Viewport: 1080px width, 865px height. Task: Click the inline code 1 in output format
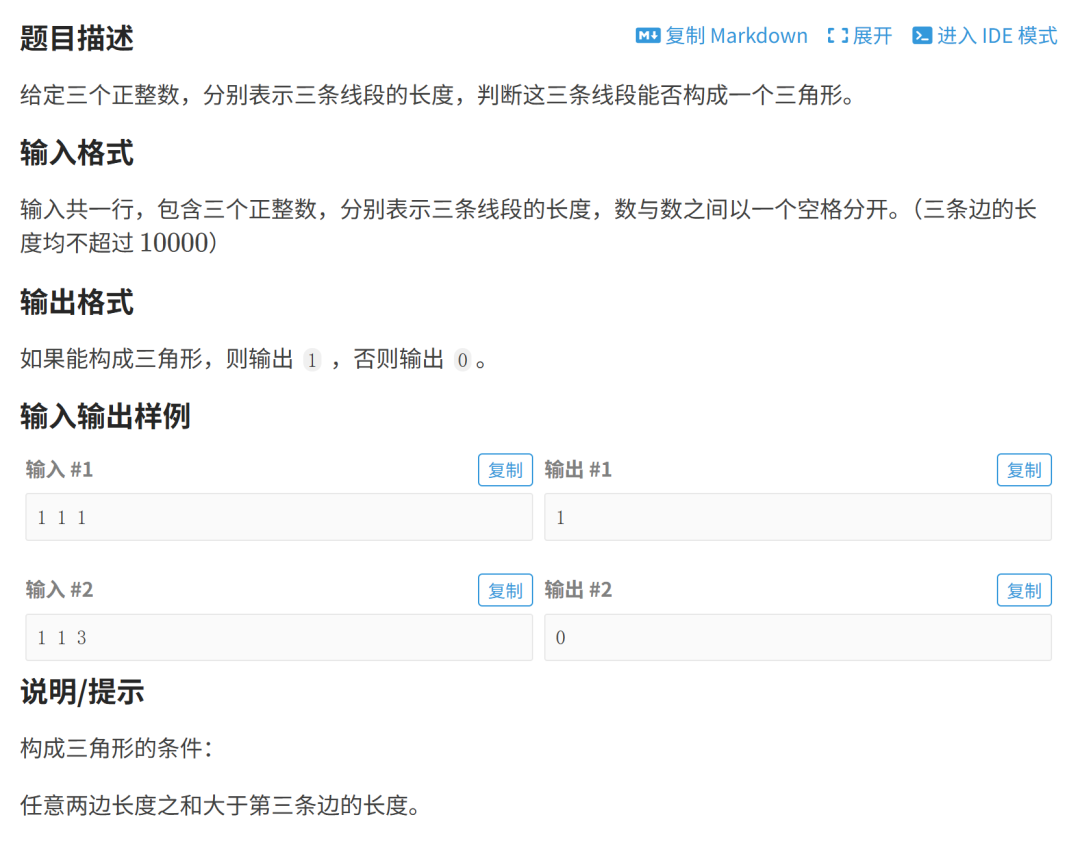click(x=312, y=359)
